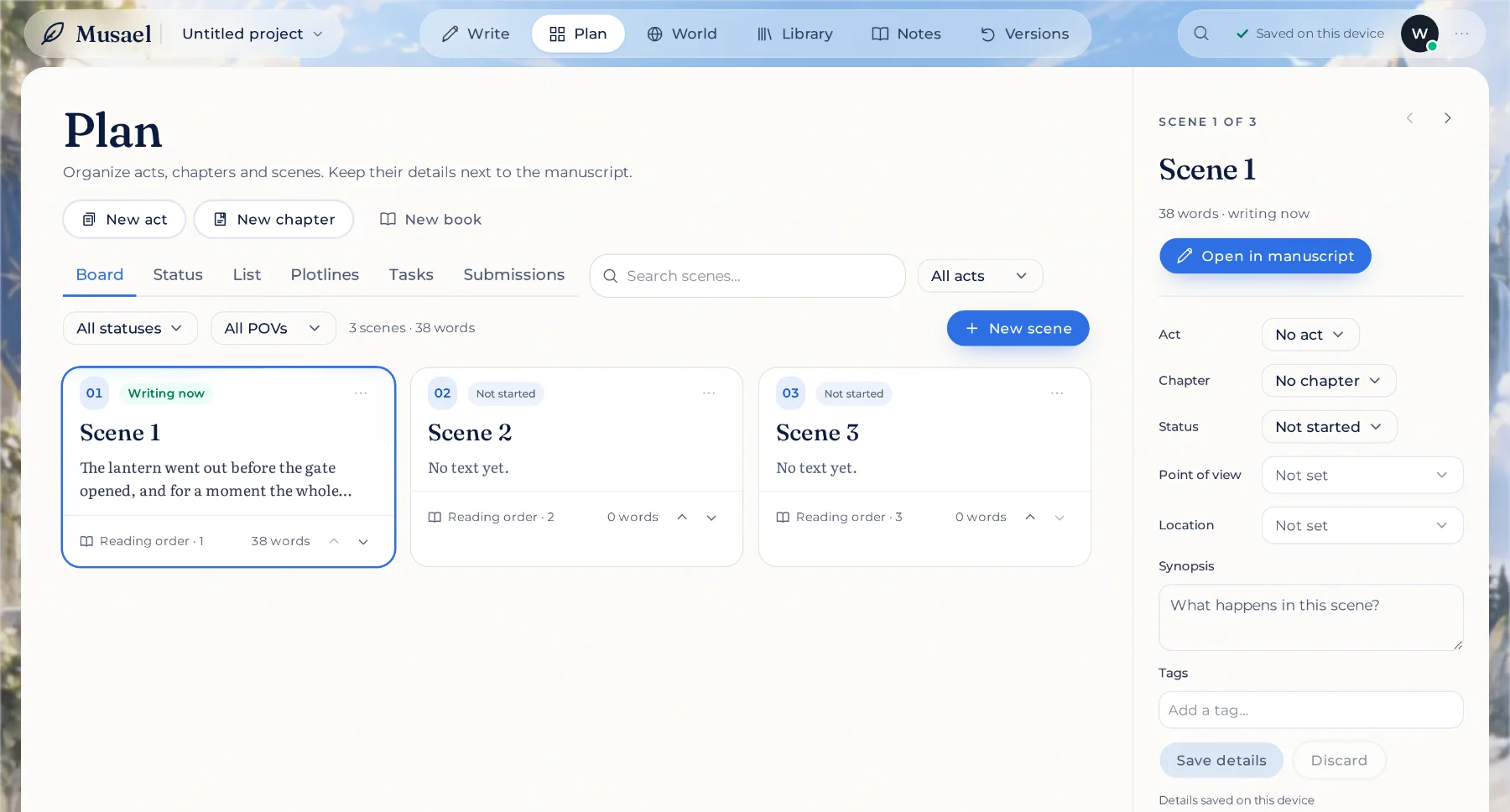
Task: Open the user avatar W menu
Action: coord(1419,34)
